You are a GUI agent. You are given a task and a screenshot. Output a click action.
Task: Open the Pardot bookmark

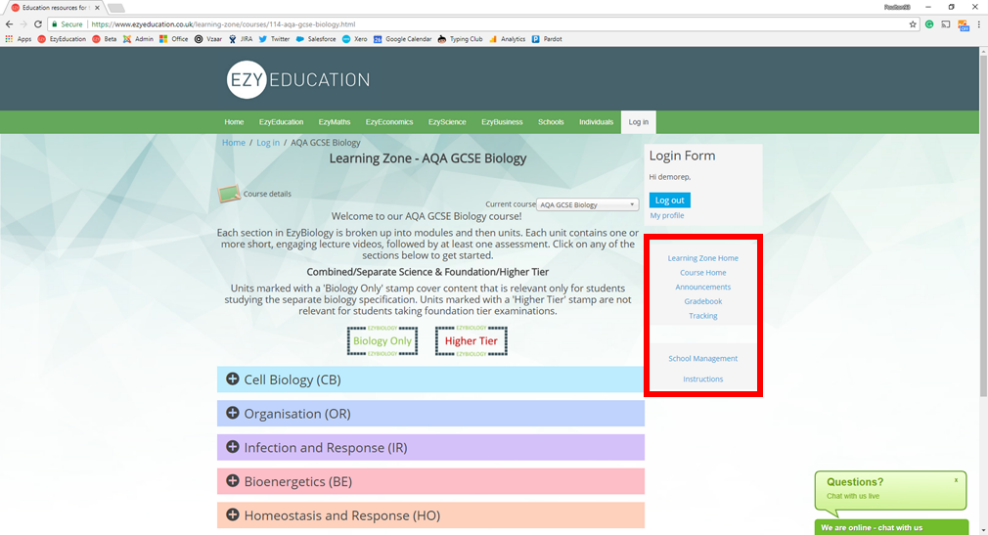pos(546,39)
